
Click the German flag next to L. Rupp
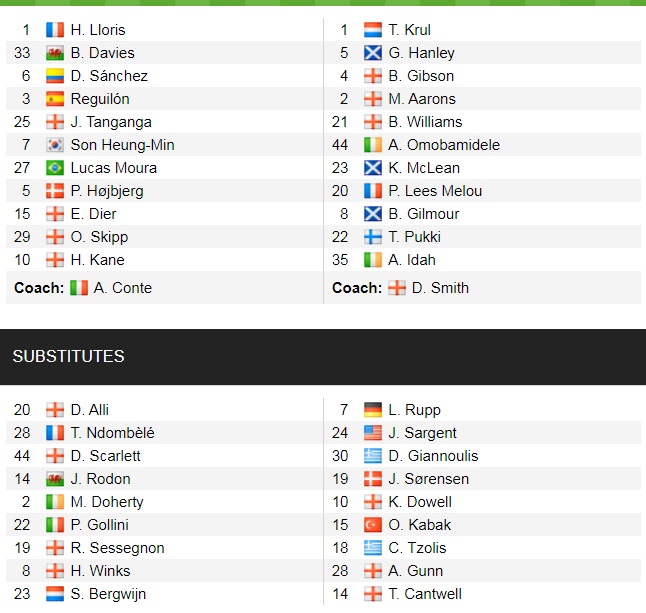[372, 410]
